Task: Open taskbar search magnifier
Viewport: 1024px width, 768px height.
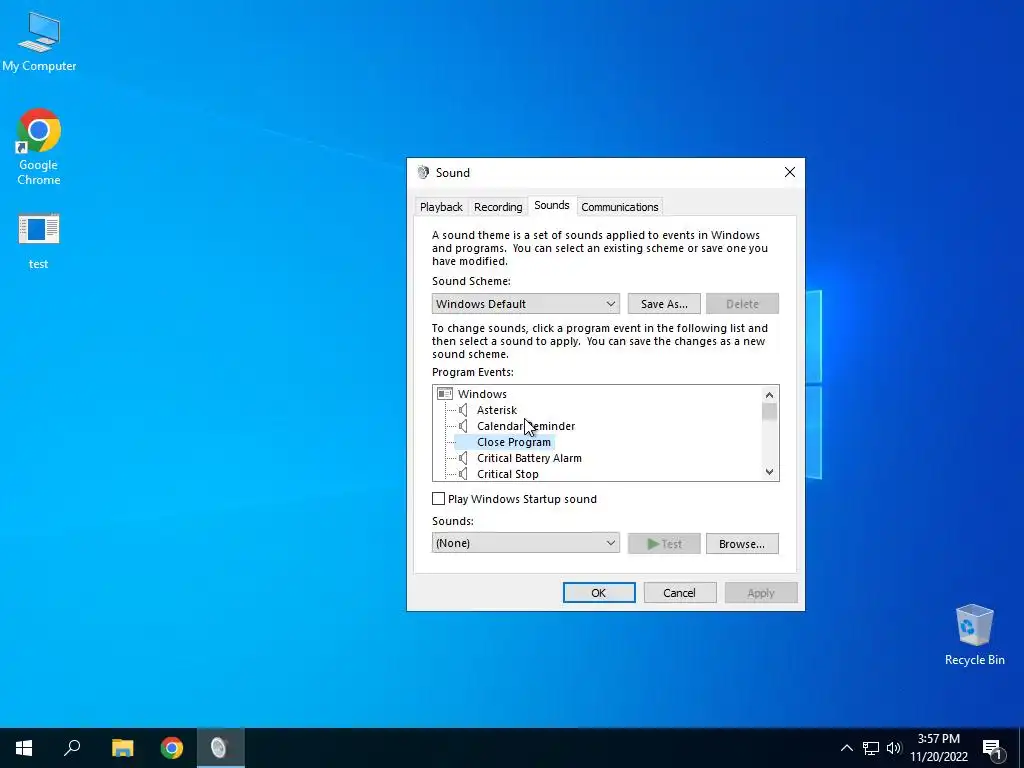Action: [72, 748]
